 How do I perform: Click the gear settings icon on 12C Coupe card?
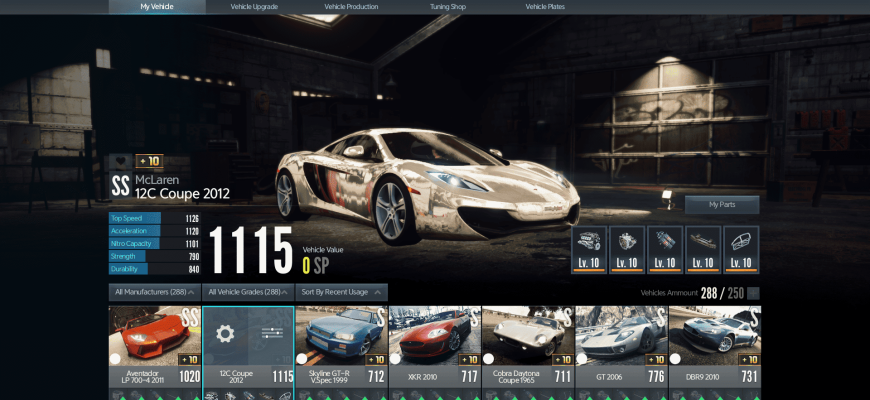pyautogui.click(x=225, y=333)
